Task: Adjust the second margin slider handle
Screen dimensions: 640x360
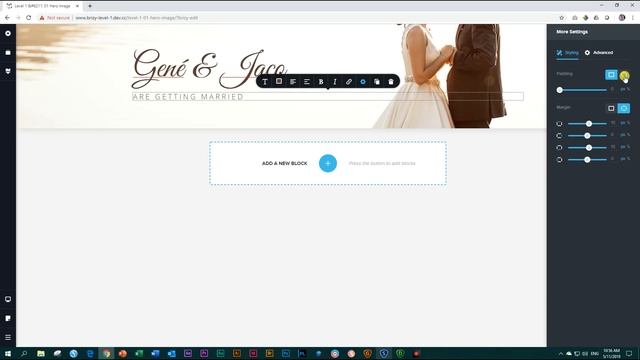Action: [587, 136]
